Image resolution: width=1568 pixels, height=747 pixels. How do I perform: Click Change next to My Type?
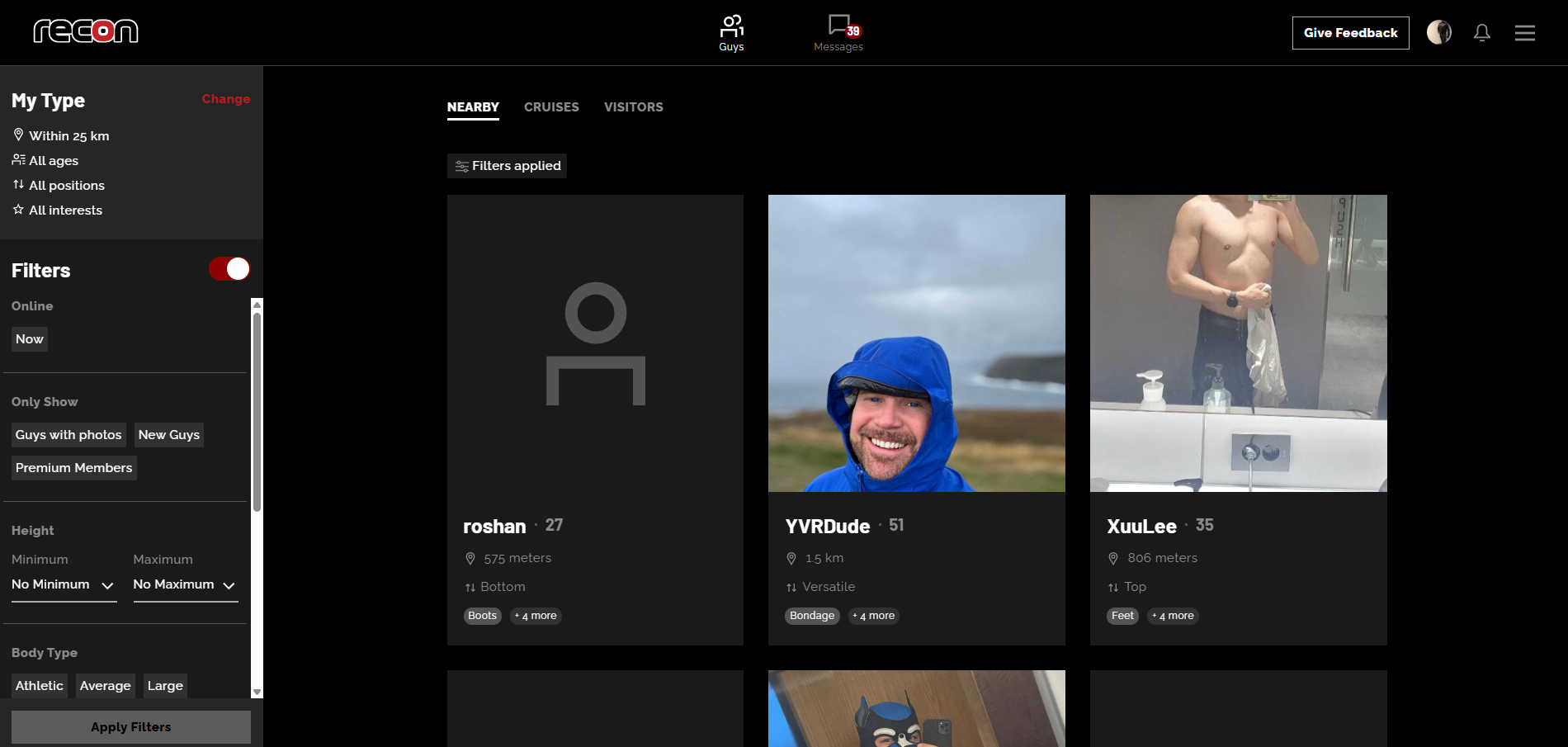click(x=225, y=99)
